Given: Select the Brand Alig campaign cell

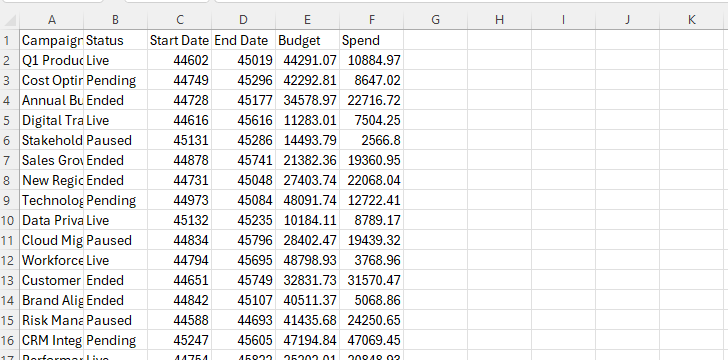Looking at the screenshot, I should coord(52,300).
